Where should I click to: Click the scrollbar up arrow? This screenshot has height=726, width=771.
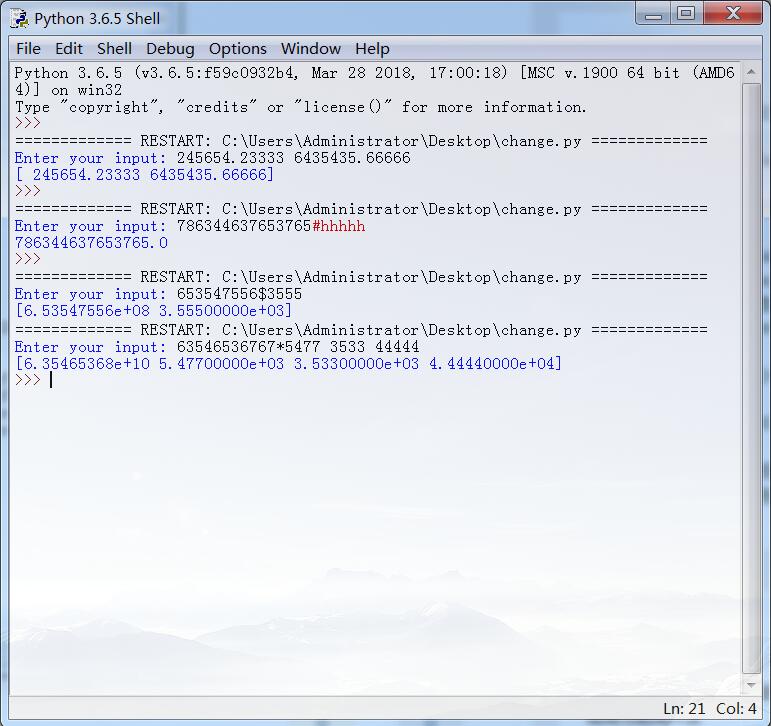click(751, 72)
